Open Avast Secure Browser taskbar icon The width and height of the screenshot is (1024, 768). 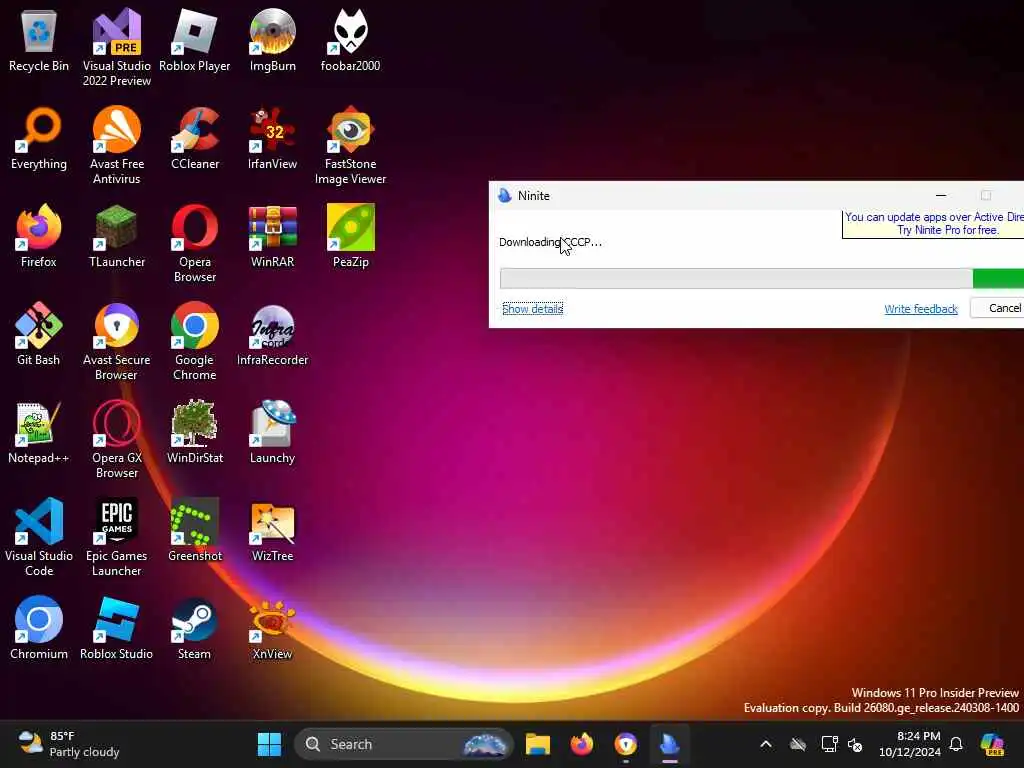(626, 744)
